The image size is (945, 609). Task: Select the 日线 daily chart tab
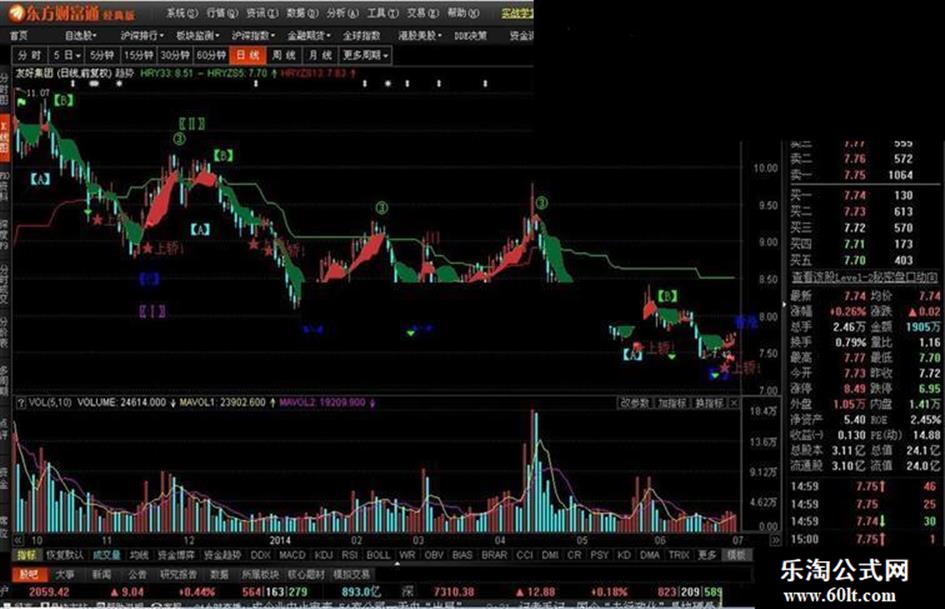click(x=248, y=55)
